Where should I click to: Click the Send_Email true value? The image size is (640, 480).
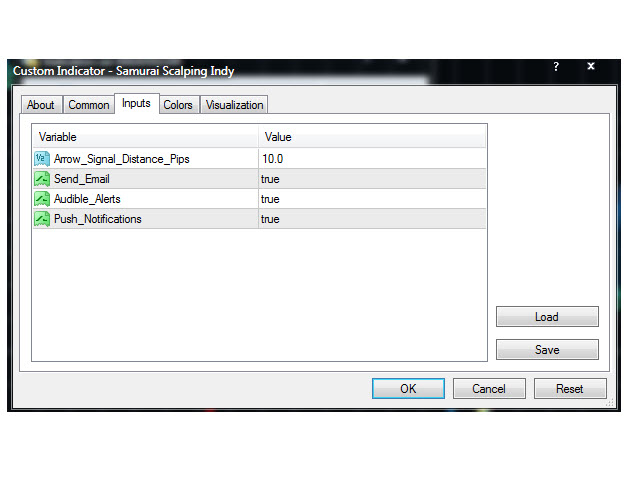[x=372, y=179]
